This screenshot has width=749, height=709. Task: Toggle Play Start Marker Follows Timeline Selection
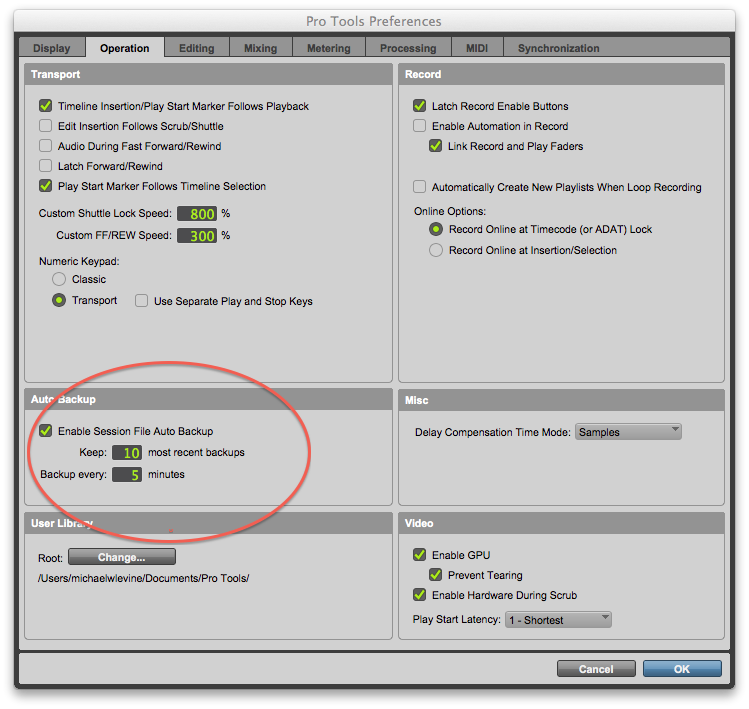click(45, 186)
